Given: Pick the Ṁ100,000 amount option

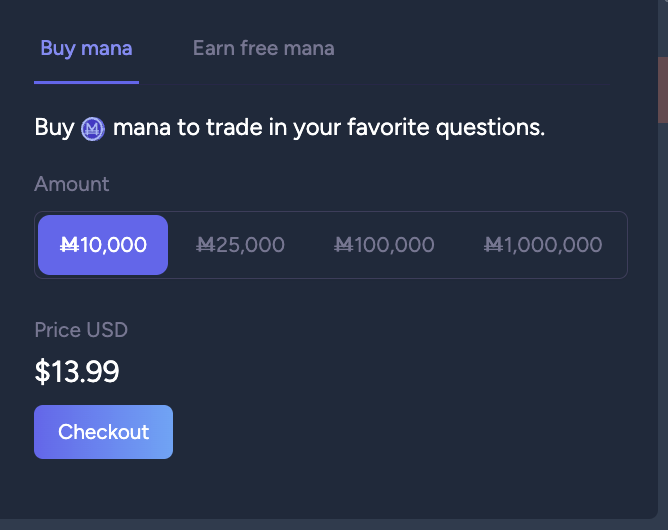Looking at the screenshot, I should [x=384, y=245].
